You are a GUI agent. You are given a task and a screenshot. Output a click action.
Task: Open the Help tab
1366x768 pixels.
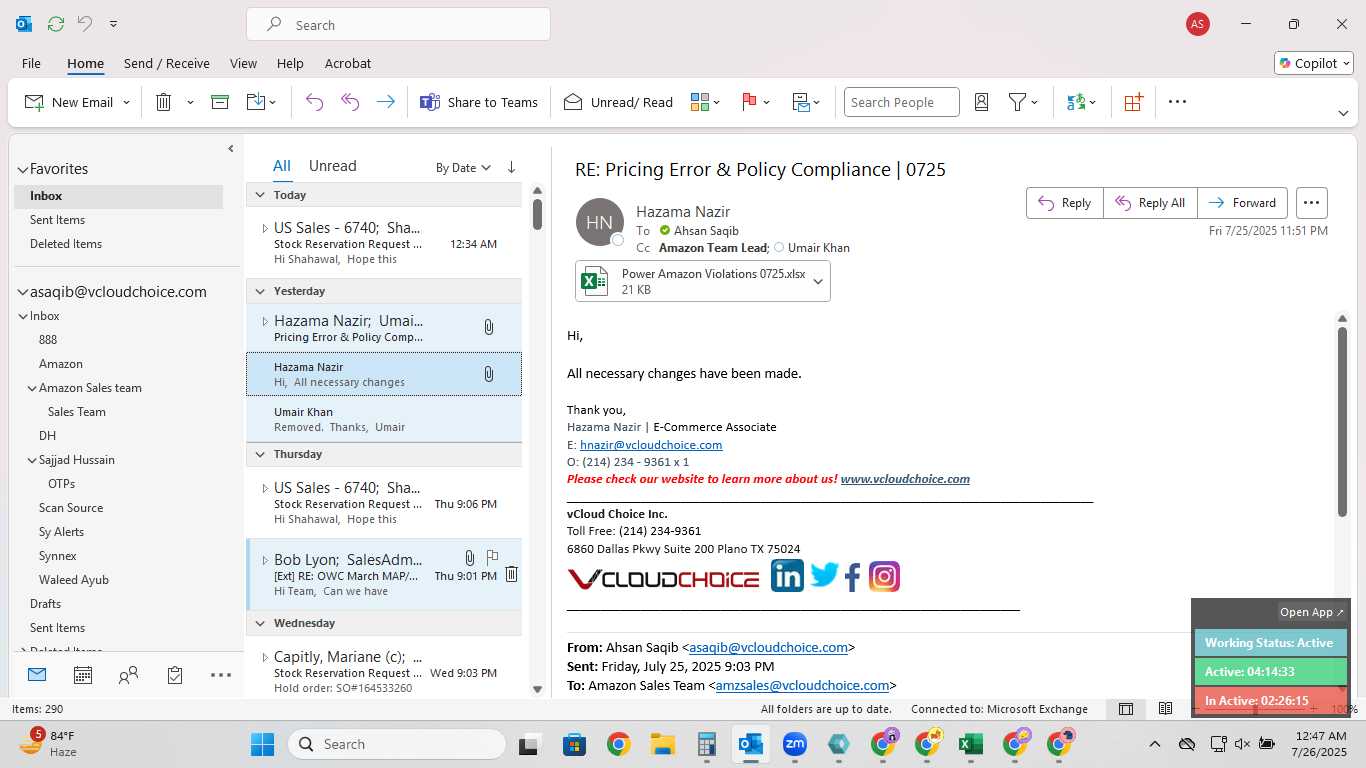tap(290, 63)
